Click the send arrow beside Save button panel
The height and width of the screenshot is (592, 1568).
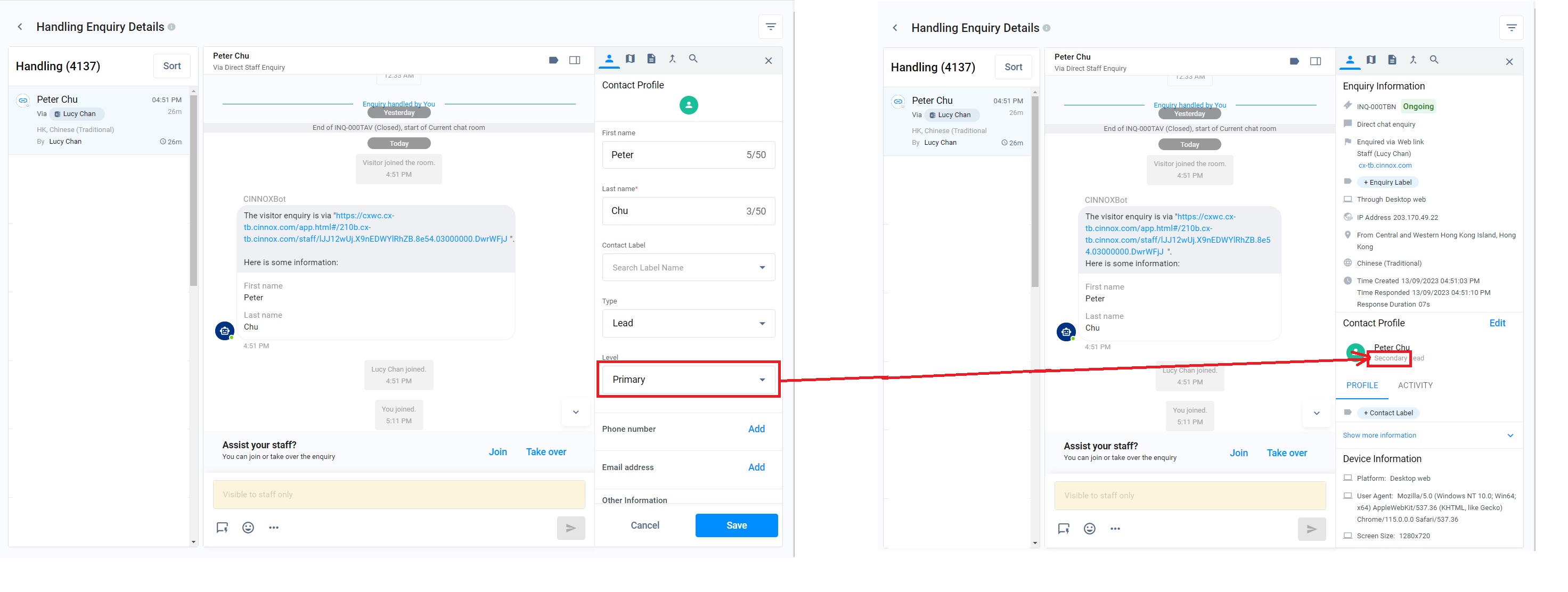click(570, 528)
